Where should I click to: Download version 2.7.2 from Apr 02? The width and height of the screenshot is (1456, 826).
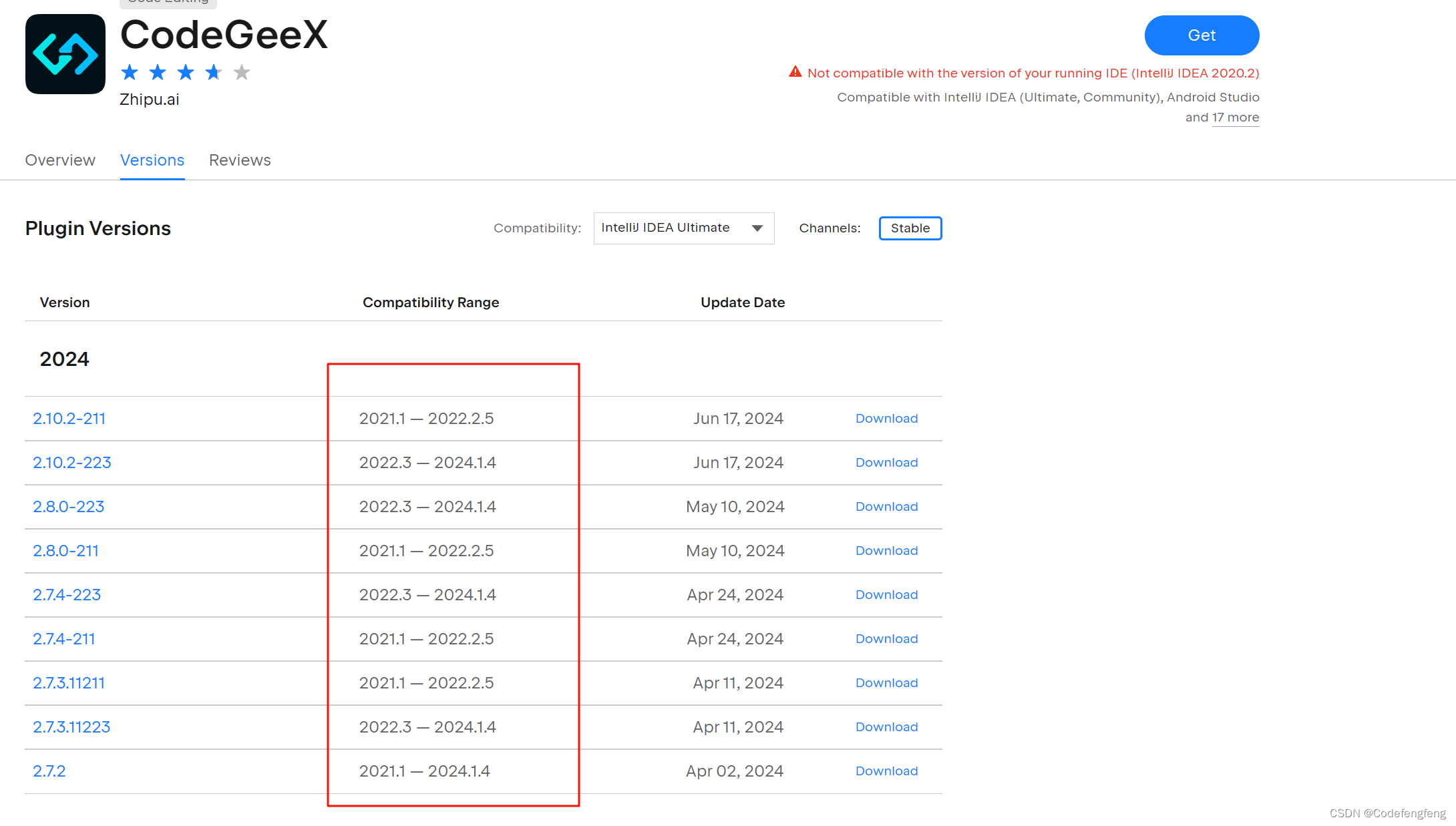click(886, 771)
